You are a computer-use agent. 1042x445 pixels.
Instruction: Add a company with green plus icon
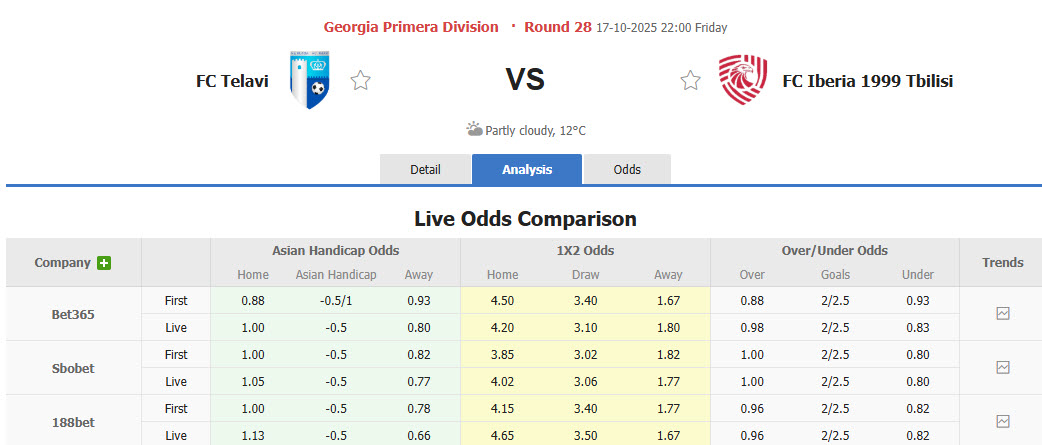[104, 263]
